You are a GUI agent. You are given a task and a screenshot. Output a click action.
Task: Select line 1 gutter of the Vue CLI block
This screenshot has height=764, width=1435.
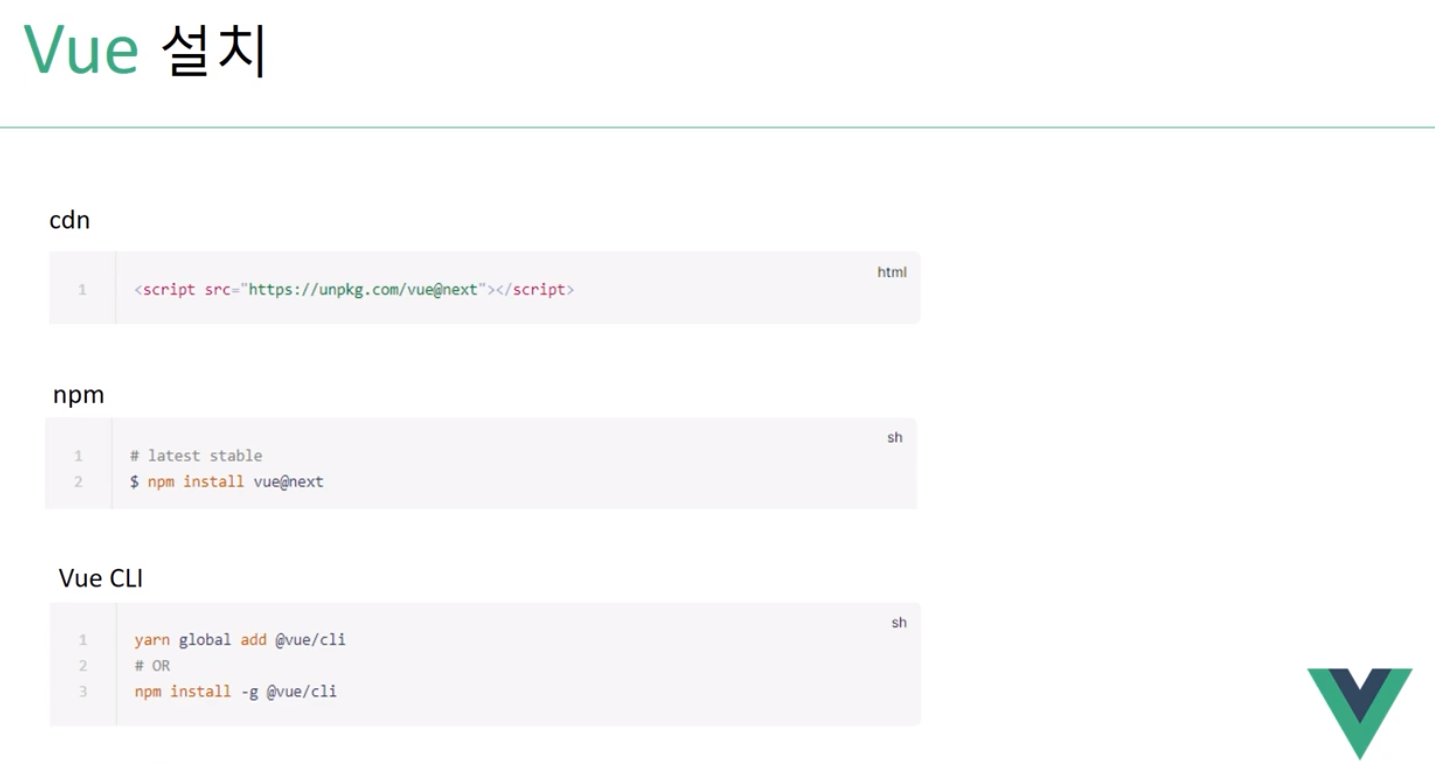click(x=81, y=640)
